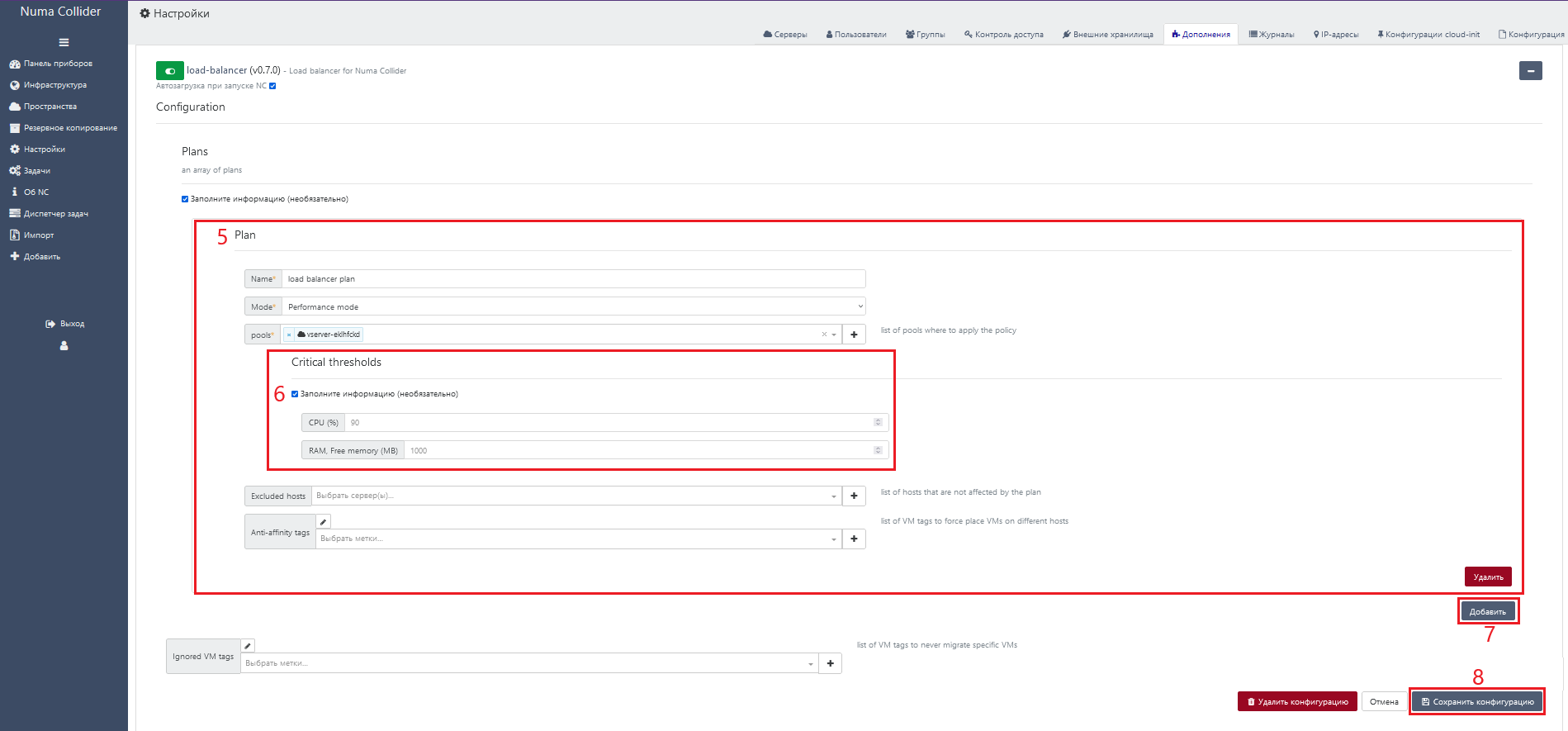Screen dimensions: 1568x731
Task: Open the Mode dropdown Performance mode
Action: (x=573, y=306)
